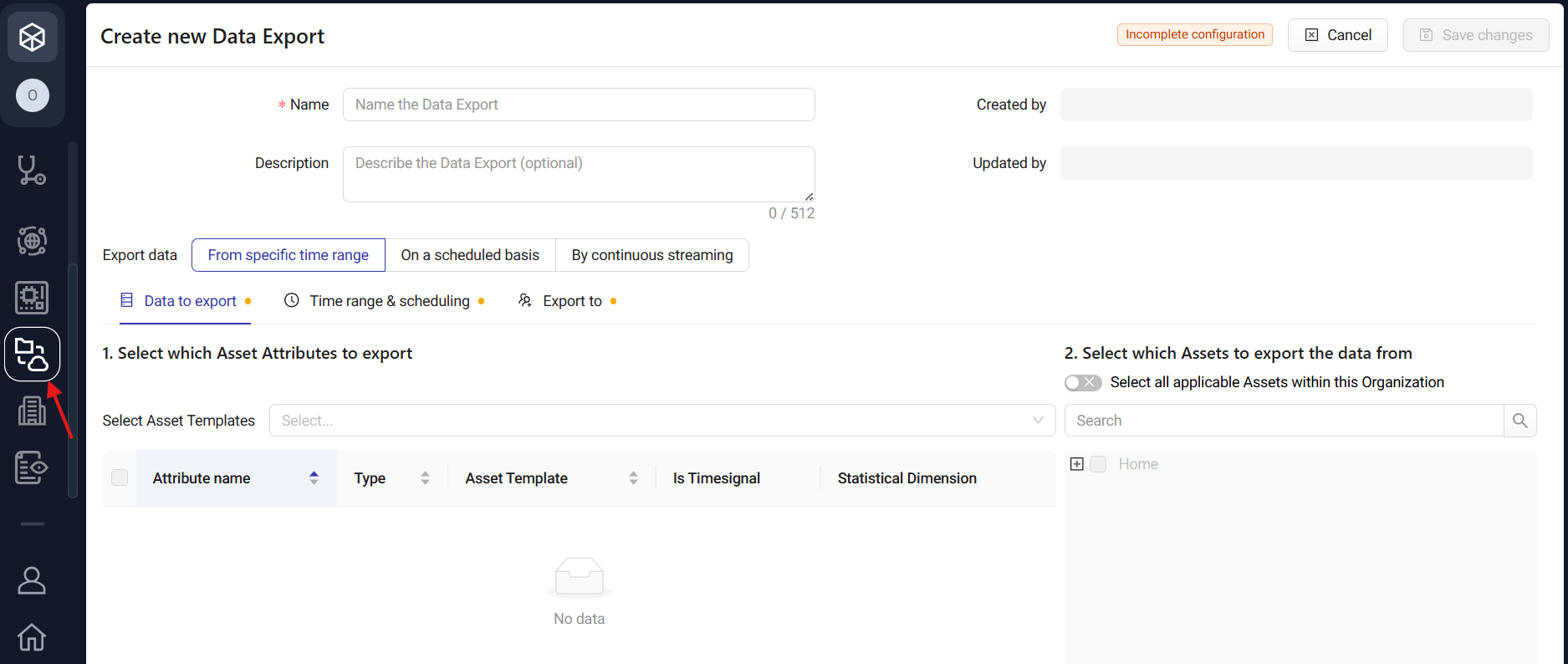Image resolution: width=1568 pixels, height=664 pixels.
Task: Open the organization avatar 'O'
Action: (32, 95)
